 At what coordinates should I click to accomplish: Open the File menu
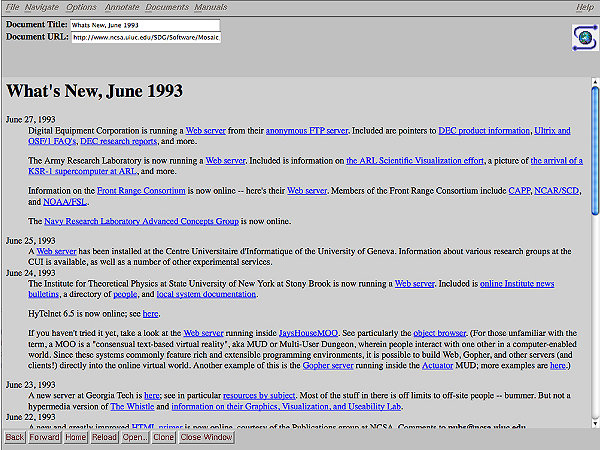coord(13,7)
